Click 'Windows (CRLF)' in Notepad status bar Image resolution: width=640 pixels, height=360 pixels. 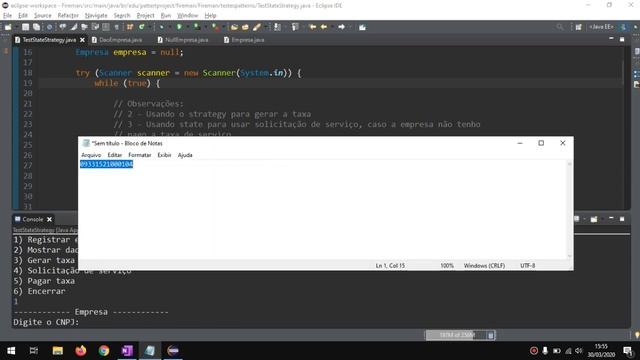(x=484, y=266)
